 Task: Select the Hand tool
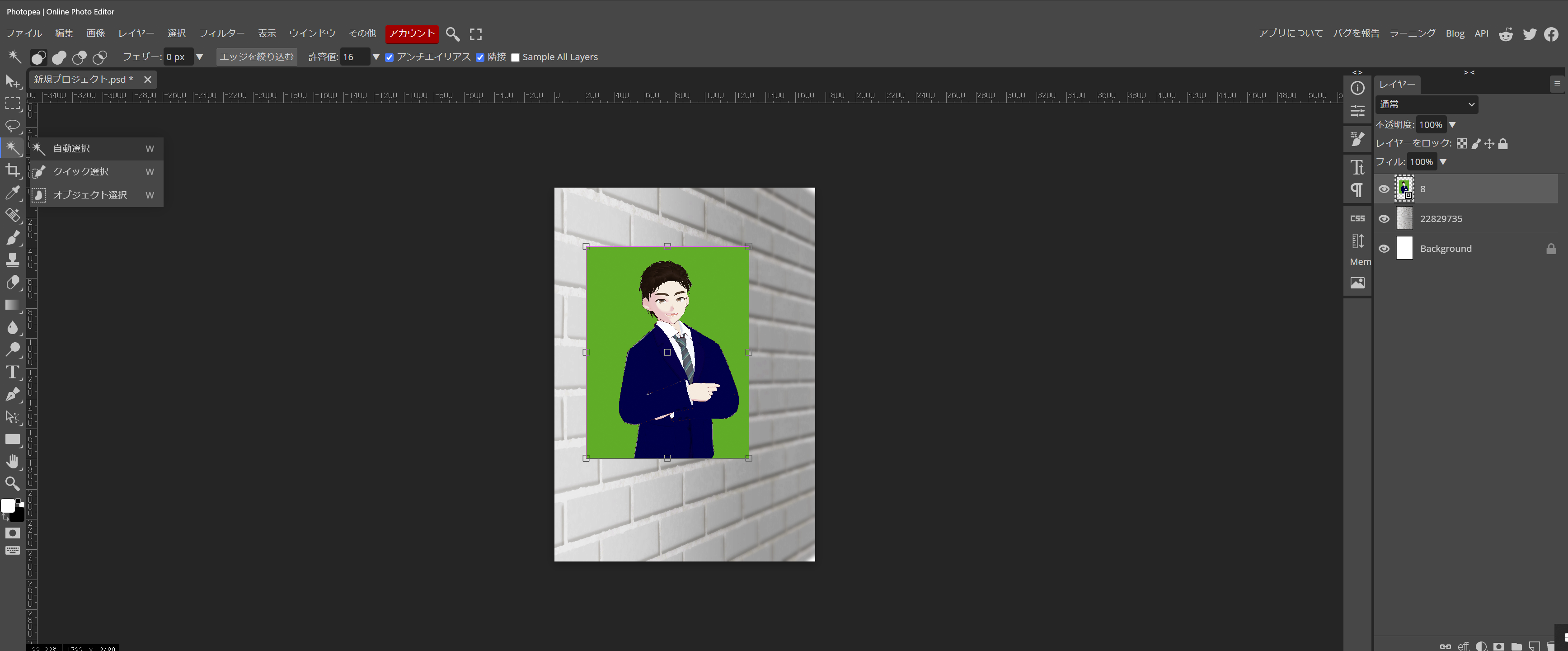point(12,462)
